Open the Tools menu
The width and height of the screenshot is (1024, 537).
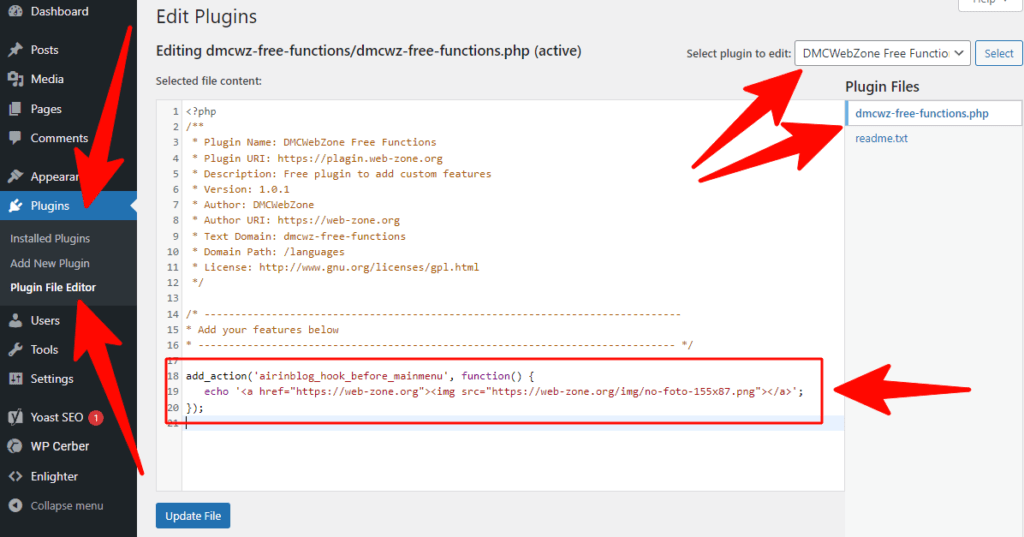(44, 350)
